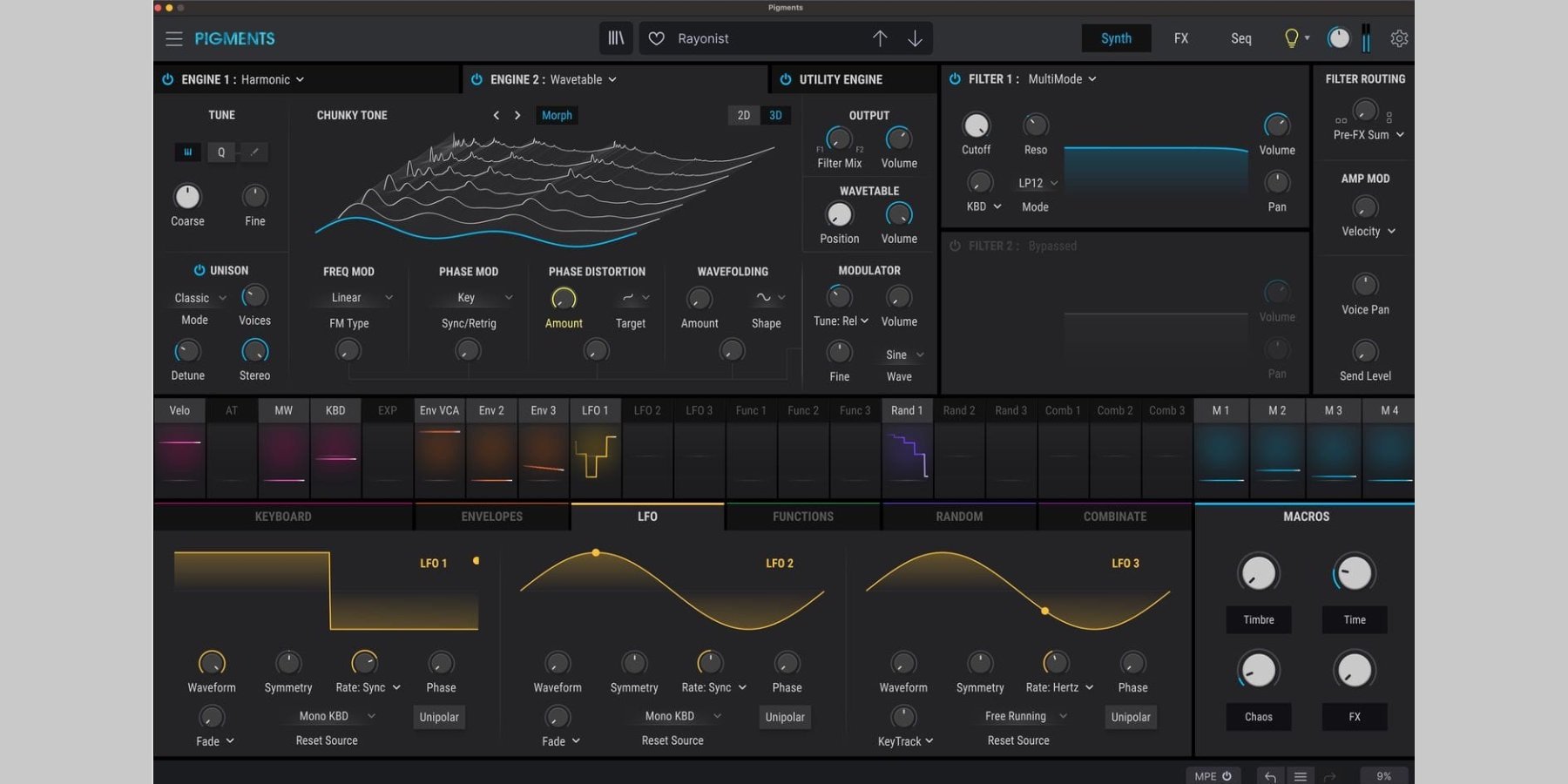Enable the bypassed Filter 2
Viewport: 1568px width, 784px height.
point(955,246)
